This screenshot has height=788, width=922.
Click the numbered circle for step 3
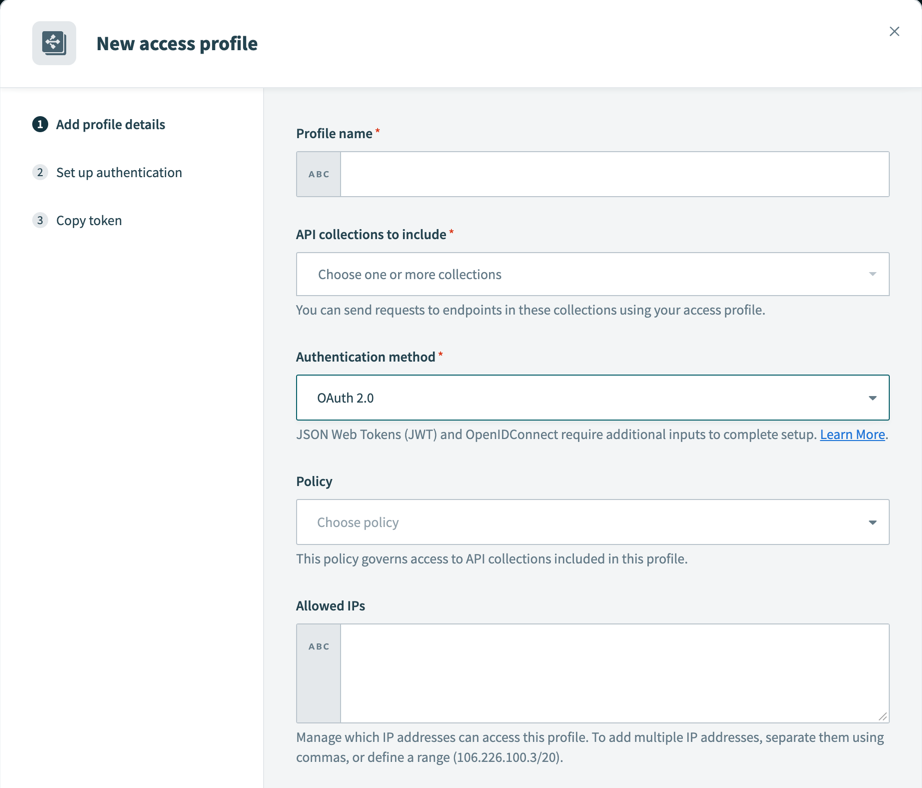coord(40,220)
